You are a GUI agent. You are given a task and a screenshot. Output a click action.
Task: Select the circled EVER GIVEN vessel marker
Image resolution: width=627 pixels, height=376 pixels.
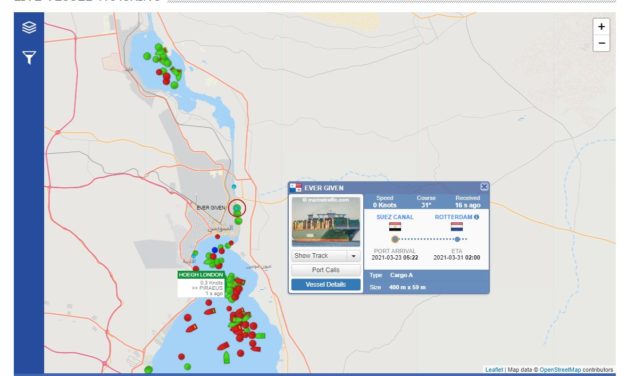coord(237,208)
